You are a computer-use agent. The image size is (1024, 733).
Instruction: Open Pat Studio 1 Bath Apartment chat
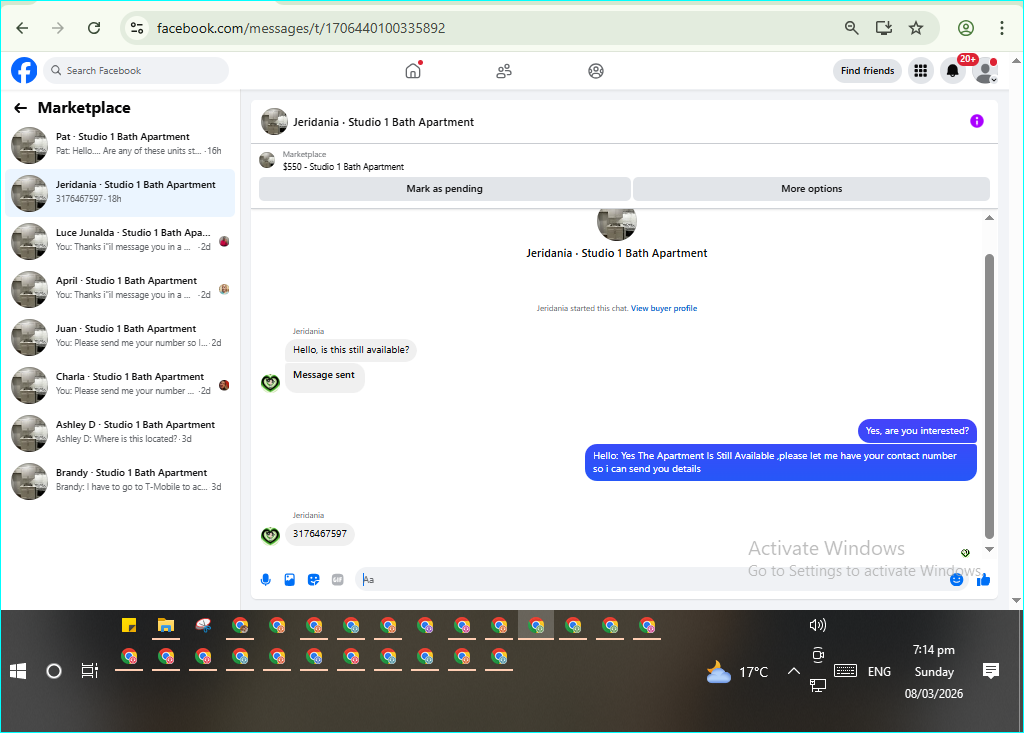pyautogui.click(x=120, y=145)
